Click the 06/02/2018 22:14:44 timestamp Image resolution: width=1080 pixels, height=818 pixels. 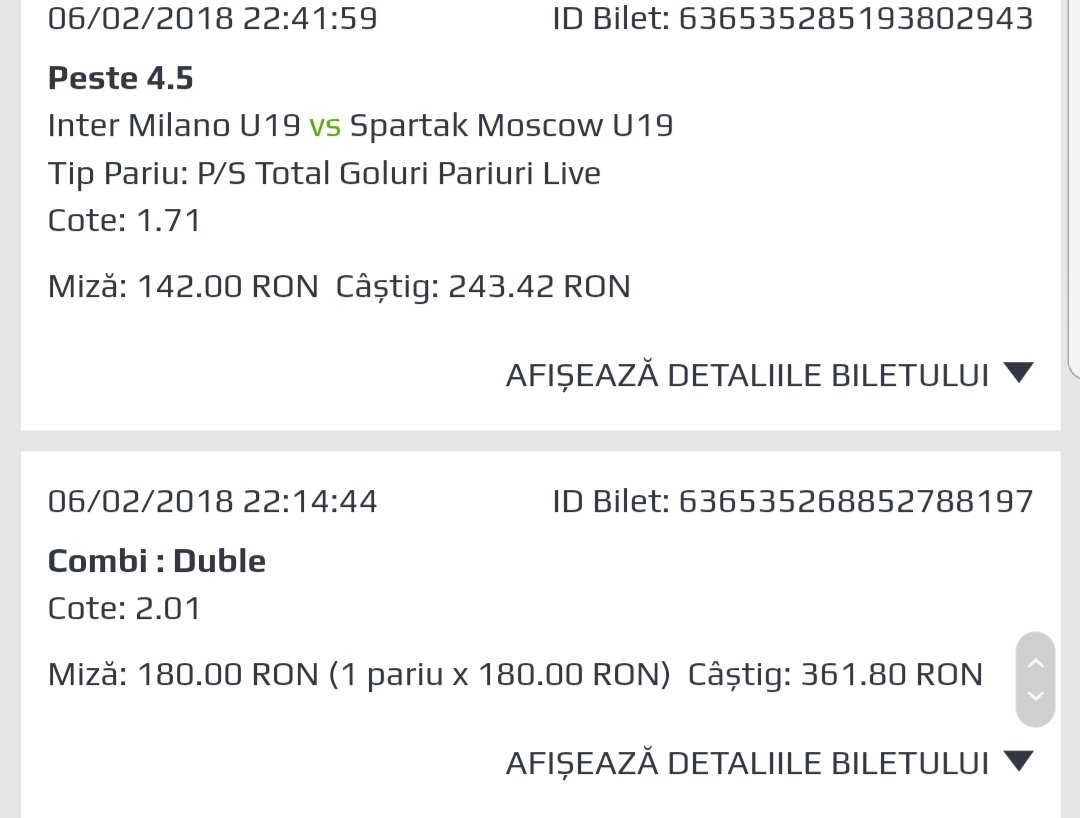(x=213, y=501)
